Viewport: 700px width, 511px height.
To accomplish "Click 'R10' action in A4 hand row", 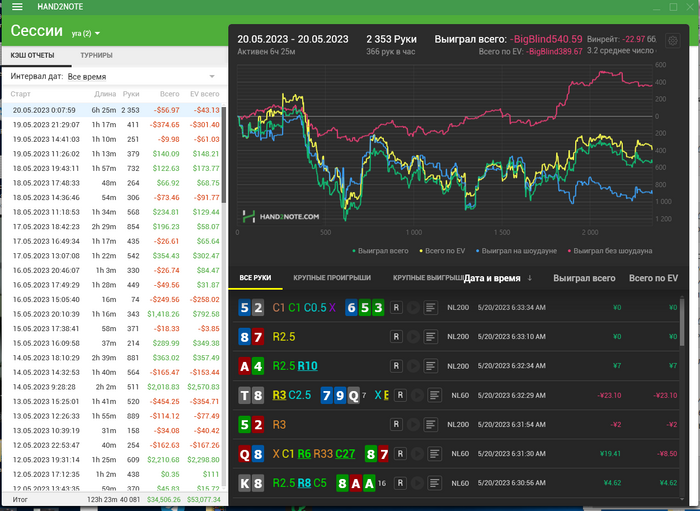I will (x=308, y=366).
